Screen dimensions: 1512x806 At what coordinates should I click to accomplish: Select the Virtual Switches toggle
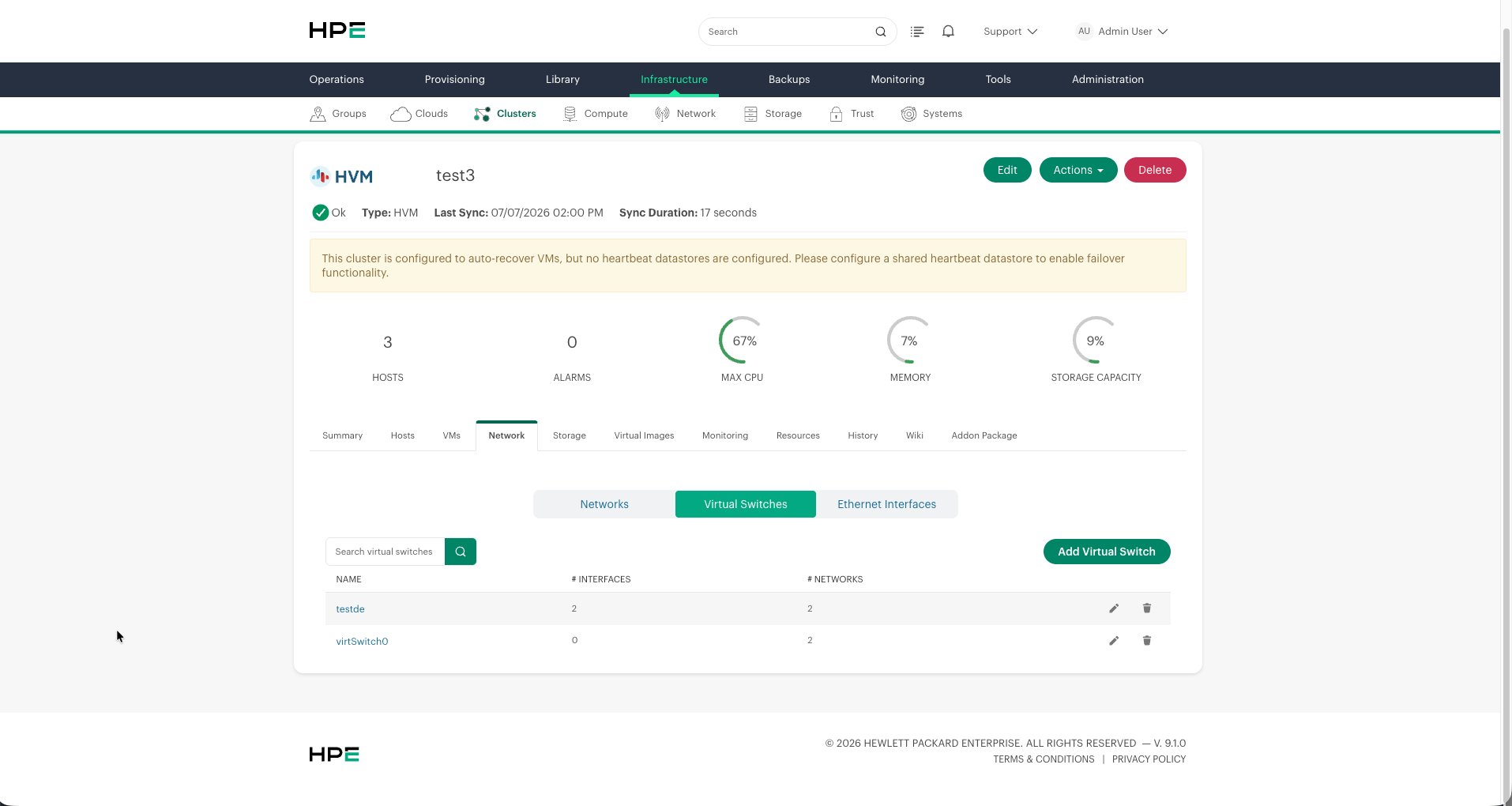click(746, 504)
